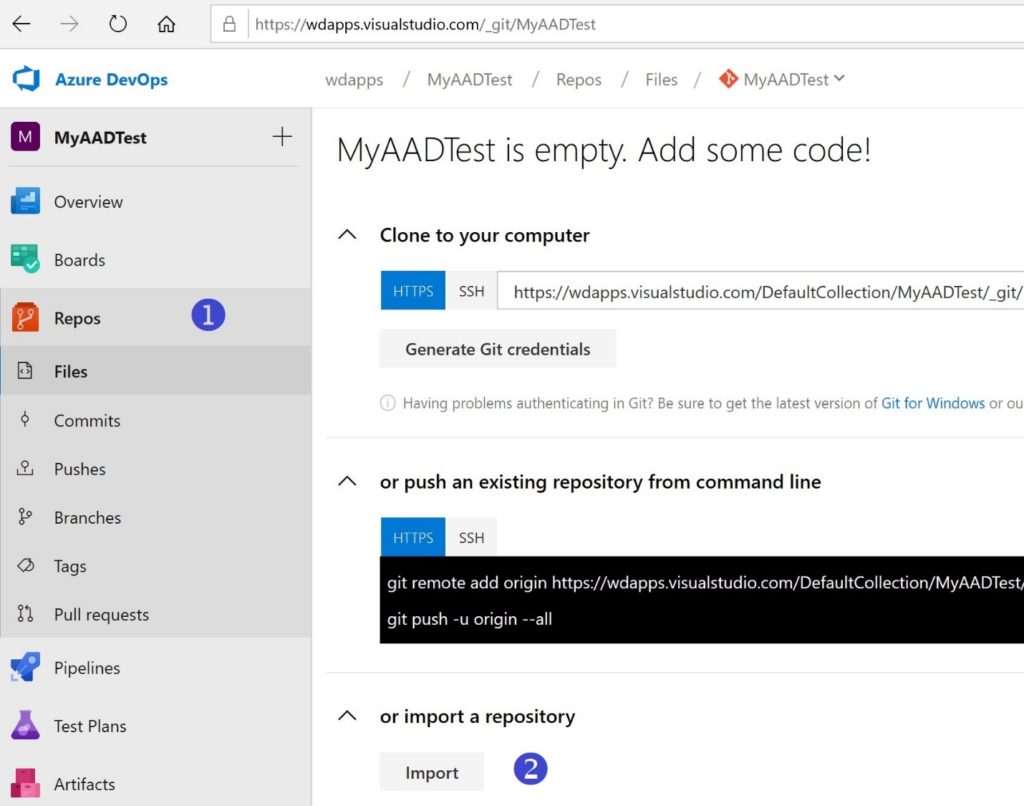The image size is (1024, 806).
Task: Open Boards from the sidebar
Action: point(77,259)
